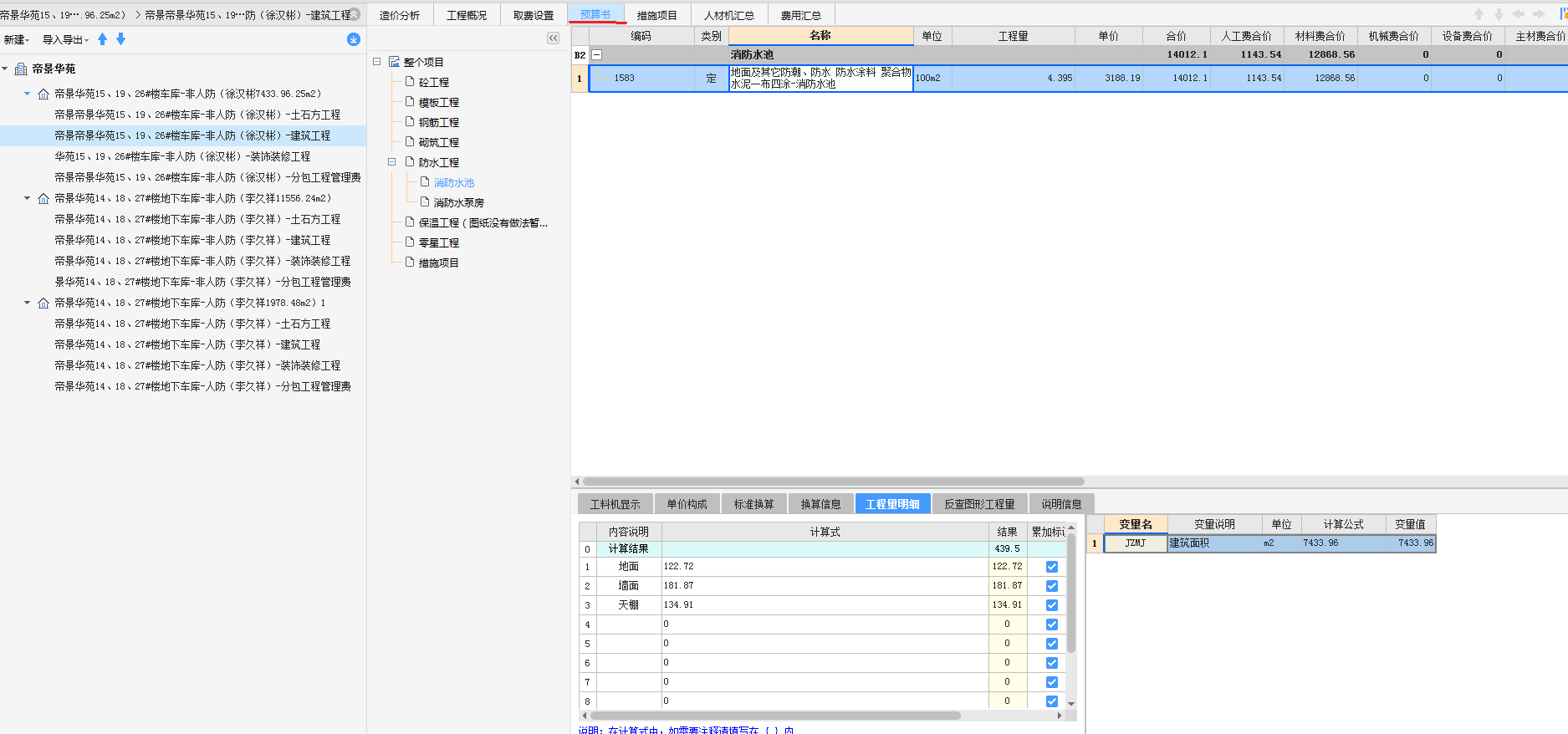Click the page icon next to 砌筑工程
This screenshot has height=734, width=1568.
click(x=410, y=142)
